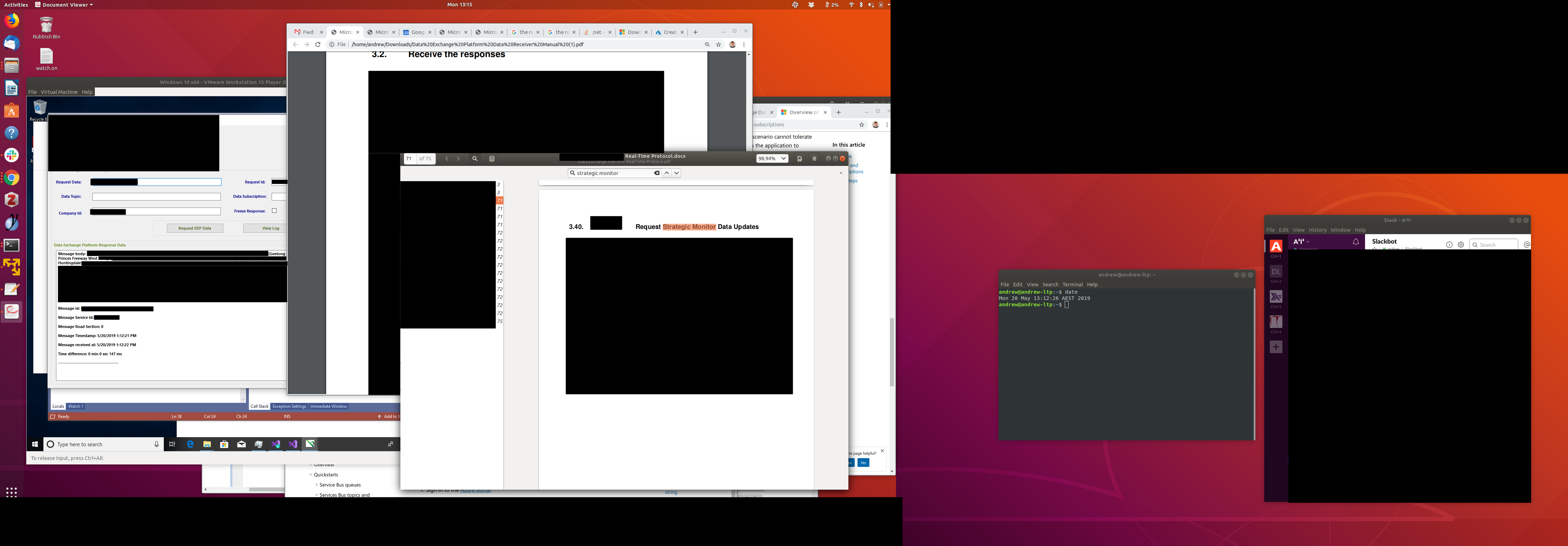Expand Service Bus queues tree item
Image resolution: width=1568 pixels, height=546 pixels.
(316, 485)
